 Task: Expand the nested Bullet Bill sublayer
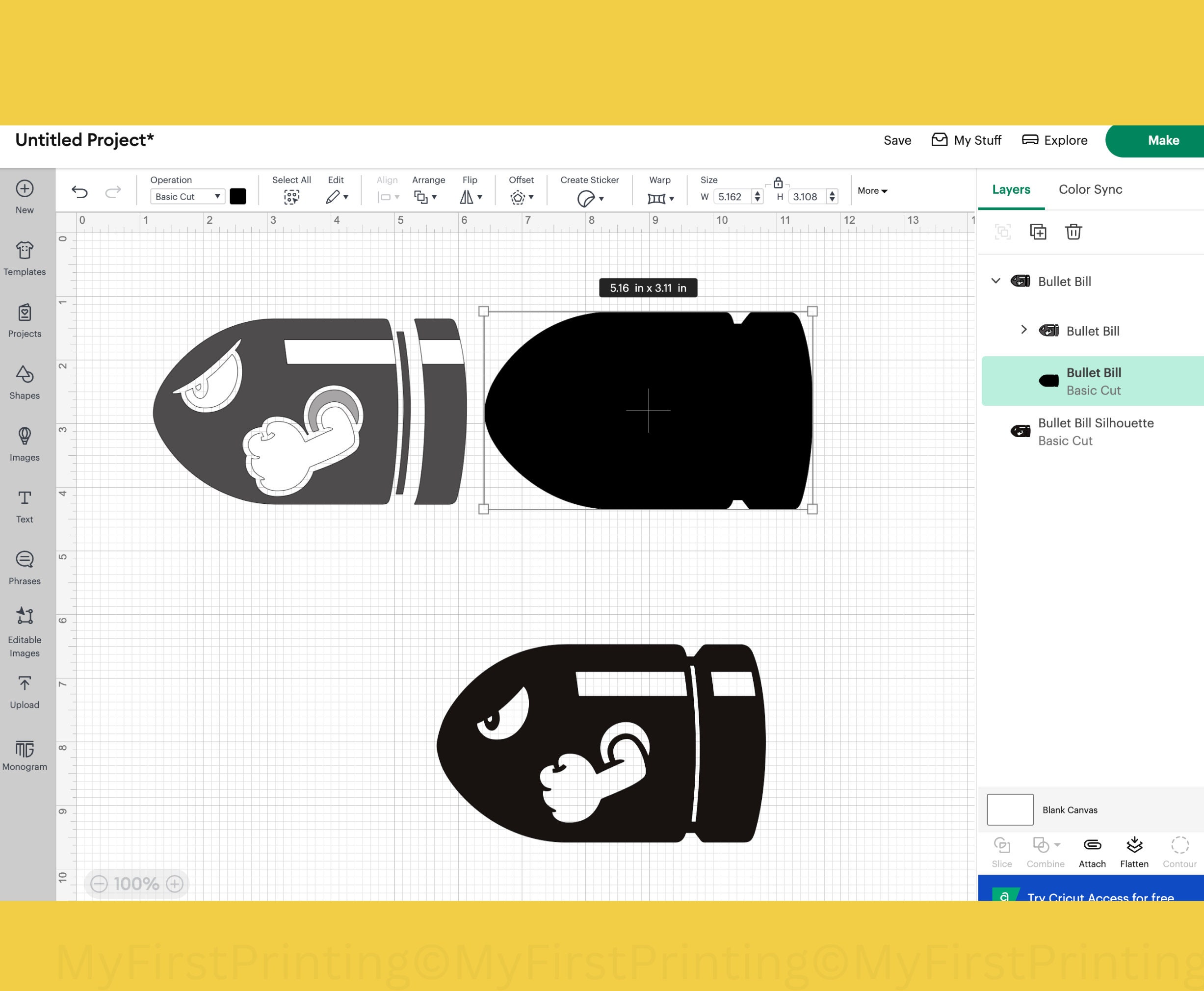[1023, 330]
